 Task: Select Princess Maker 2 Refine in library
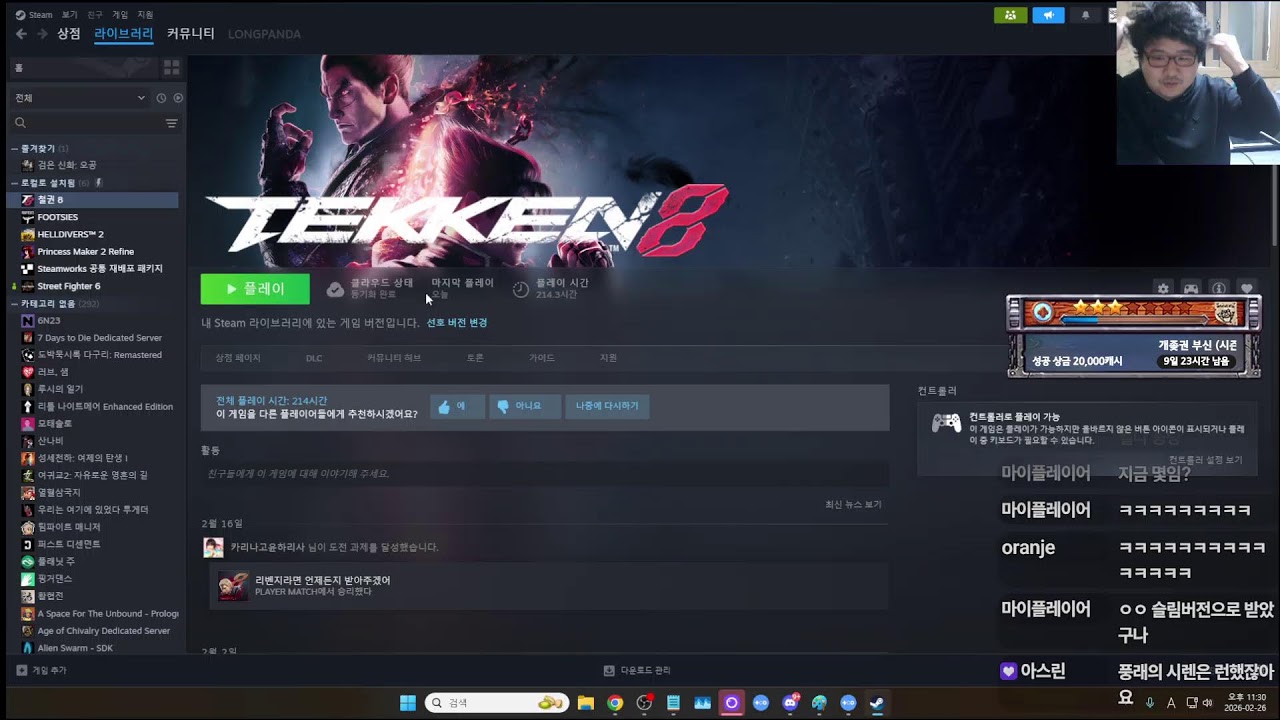94,251
